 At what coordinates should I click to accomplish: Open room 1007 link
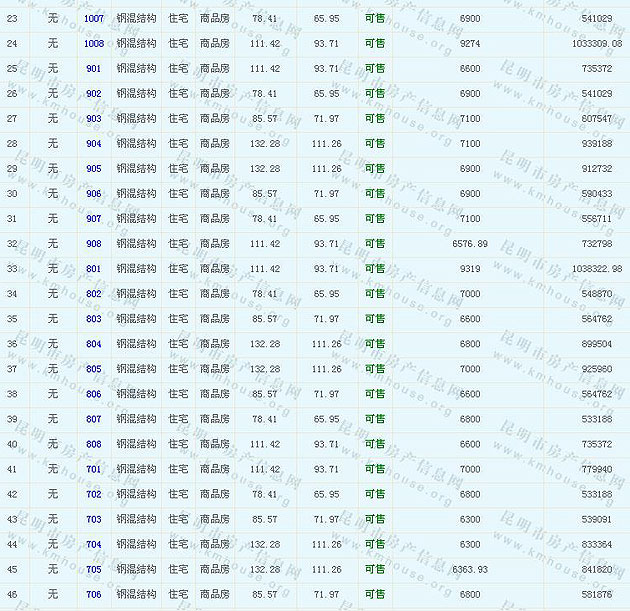[x=93, y=19]
